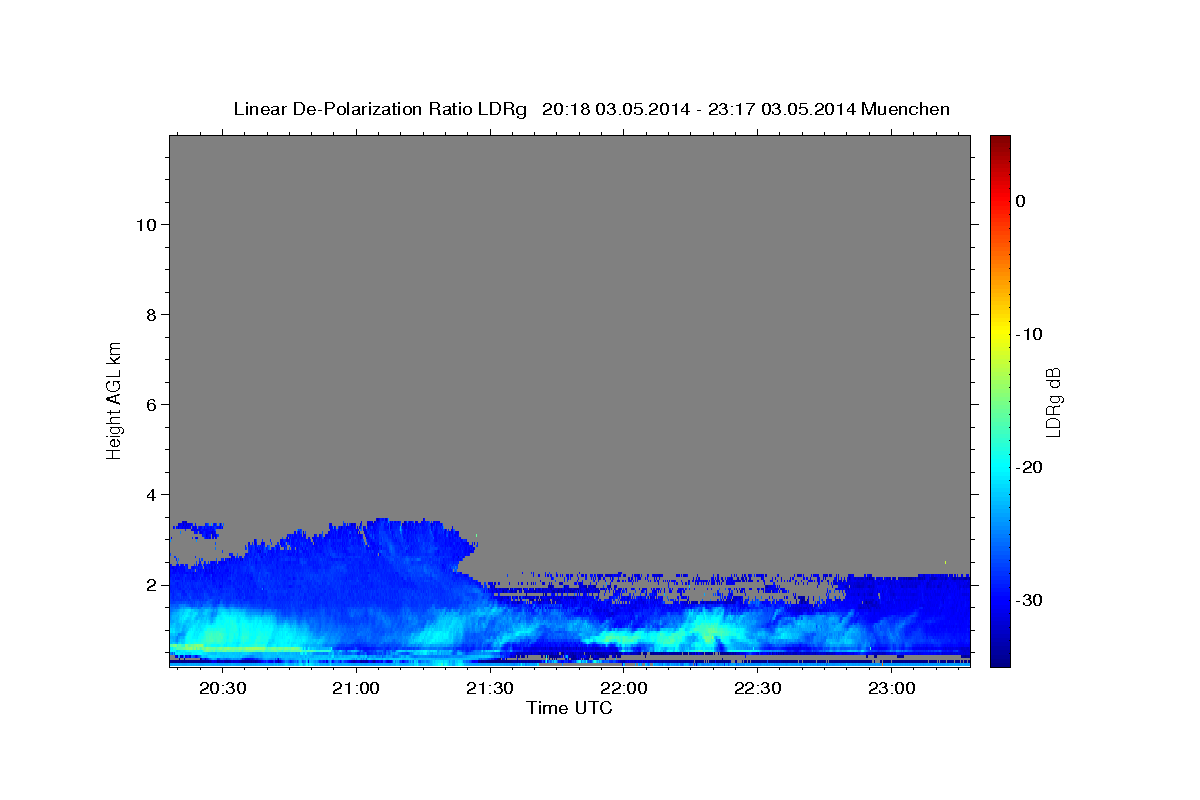Click the 20:30 time tick label
Screen dimensions: 1200x800
(222, 689)
